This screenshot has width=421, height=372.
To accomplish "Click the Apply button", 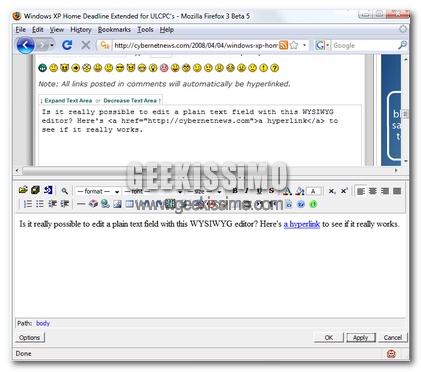I will (361, 337).
